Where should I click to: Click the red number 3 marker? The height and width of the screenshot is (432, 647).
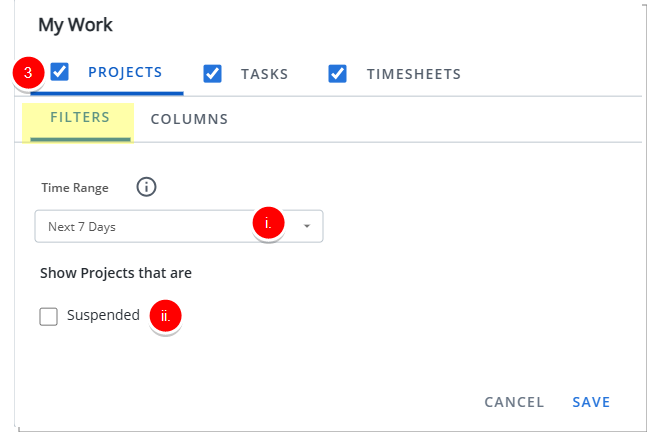click(27, 73)
